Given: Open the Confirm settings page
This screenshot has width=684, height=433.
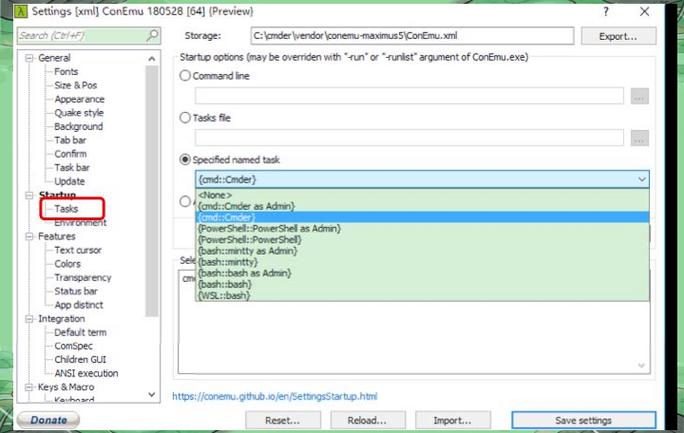Looking at the screenshot, I should [x=70, y=154].
